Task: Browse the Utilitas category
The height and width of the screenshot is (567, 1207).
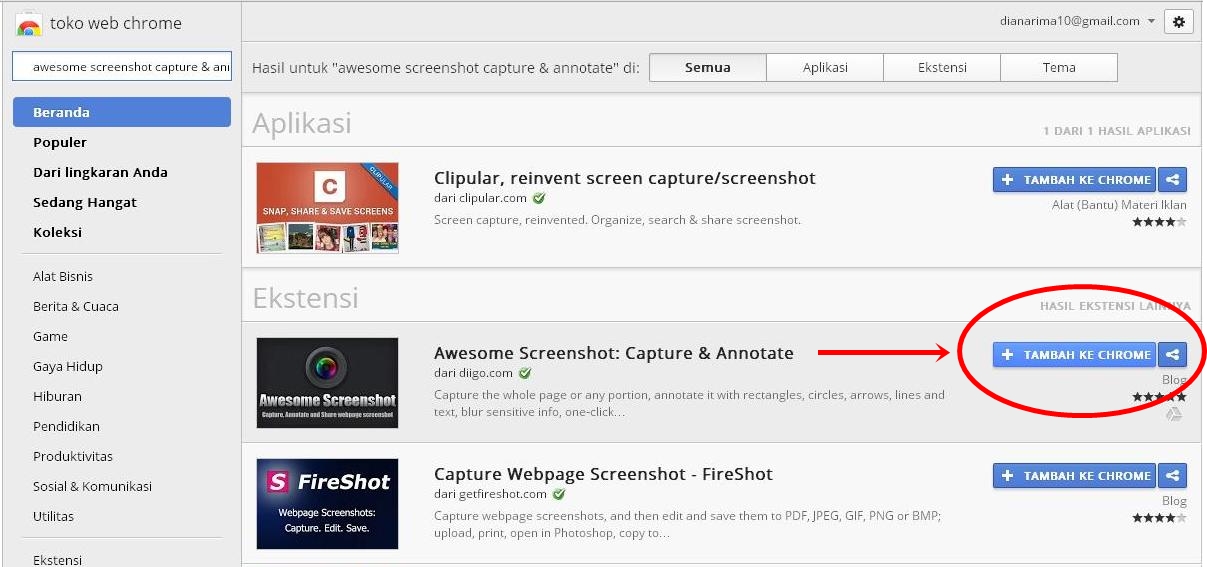Action: [x=53, y=516]
